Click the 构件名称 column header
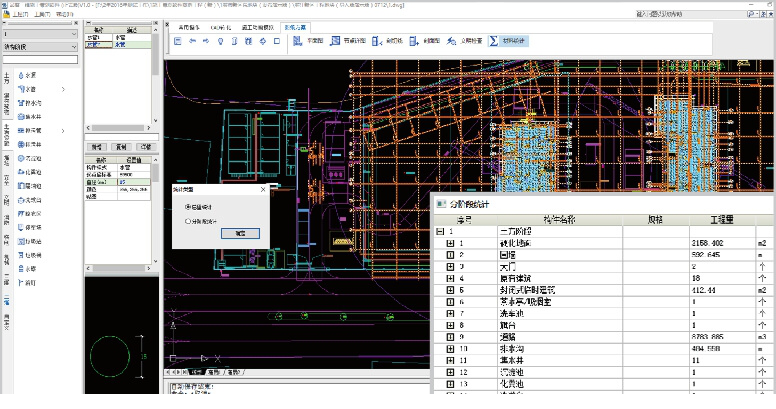Viewport: 776px width, 409px height. click(x=559, y=219)
